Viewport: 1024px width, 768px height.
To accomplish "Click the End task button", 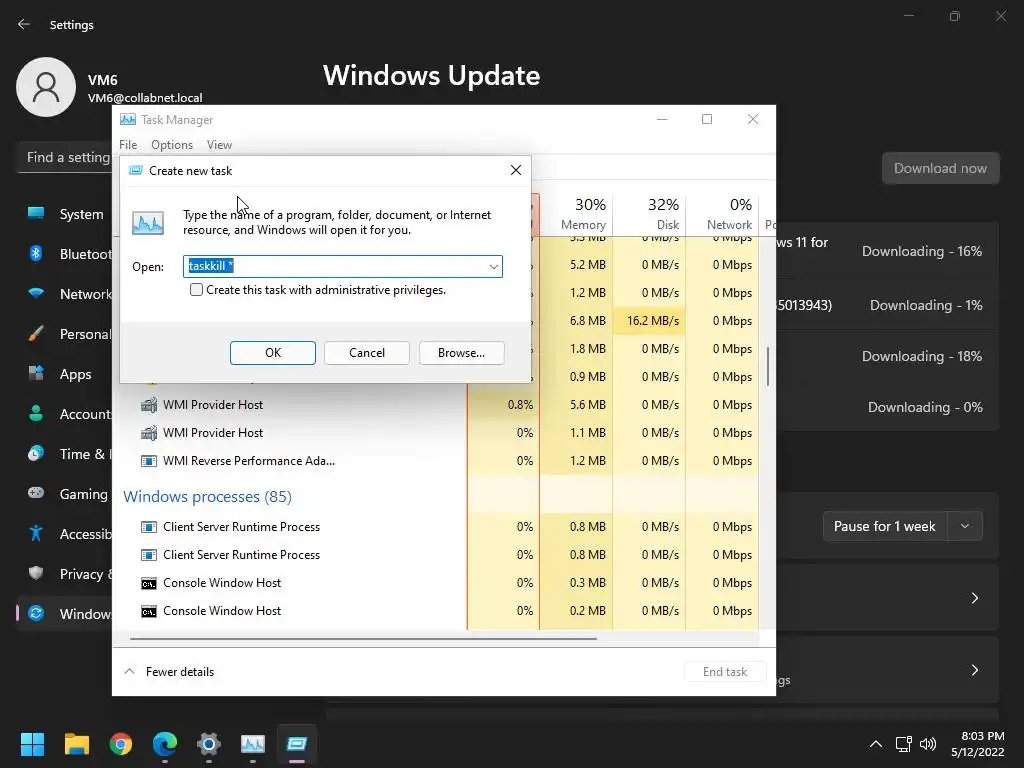I will (725, 671).
